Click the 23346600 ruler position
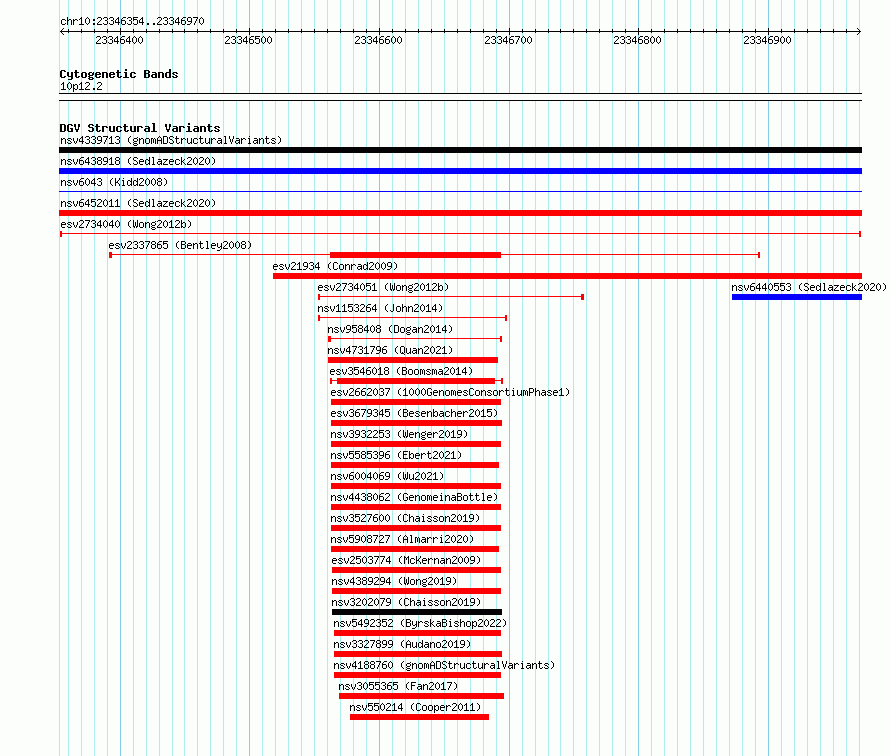 pyautogui.click(x=379, y=40)
